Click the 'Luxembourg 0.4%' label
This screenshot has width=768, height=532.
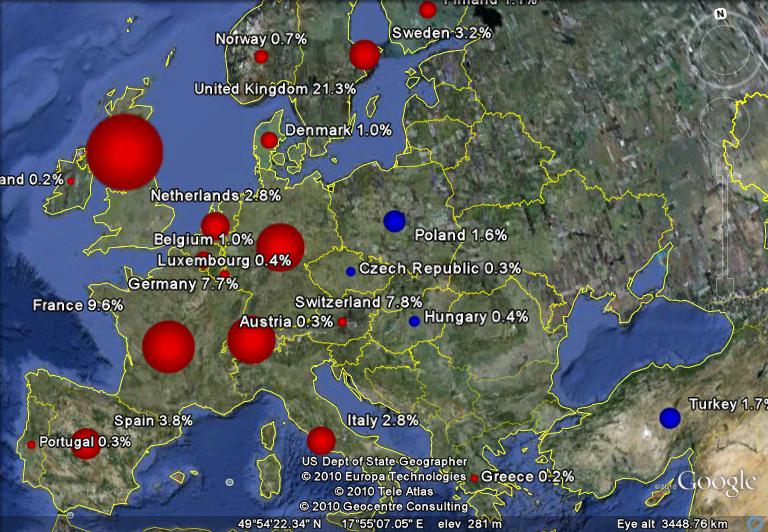pos(224,261)
